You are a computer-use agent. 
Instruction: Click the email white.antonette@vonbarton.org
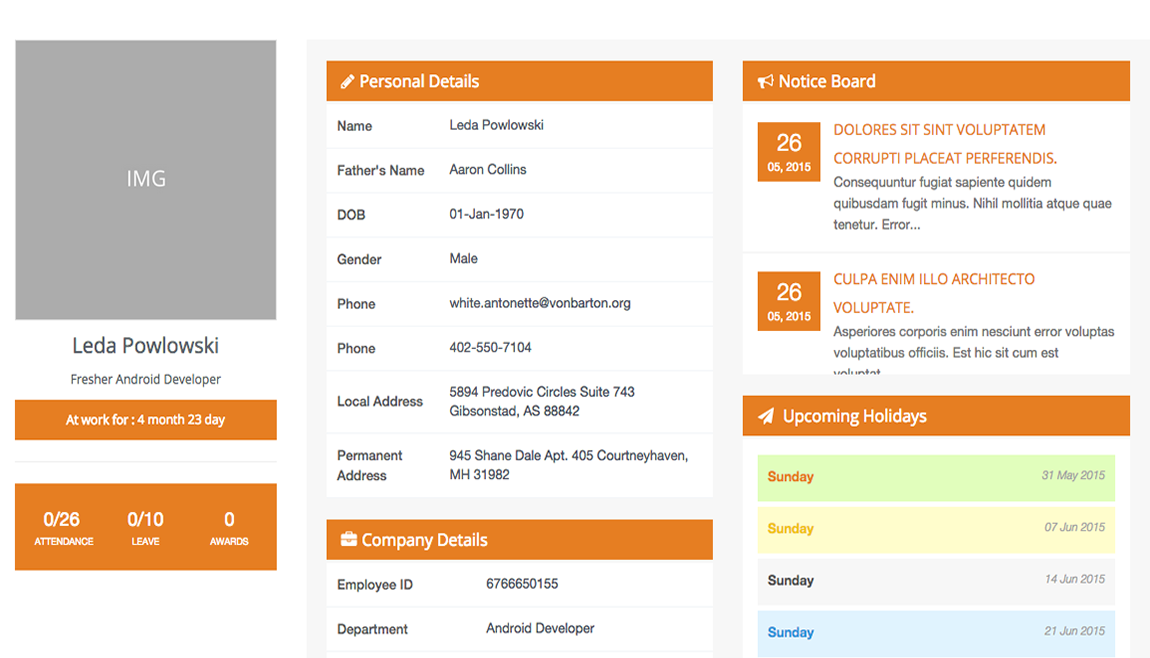[x=539, y=303]
